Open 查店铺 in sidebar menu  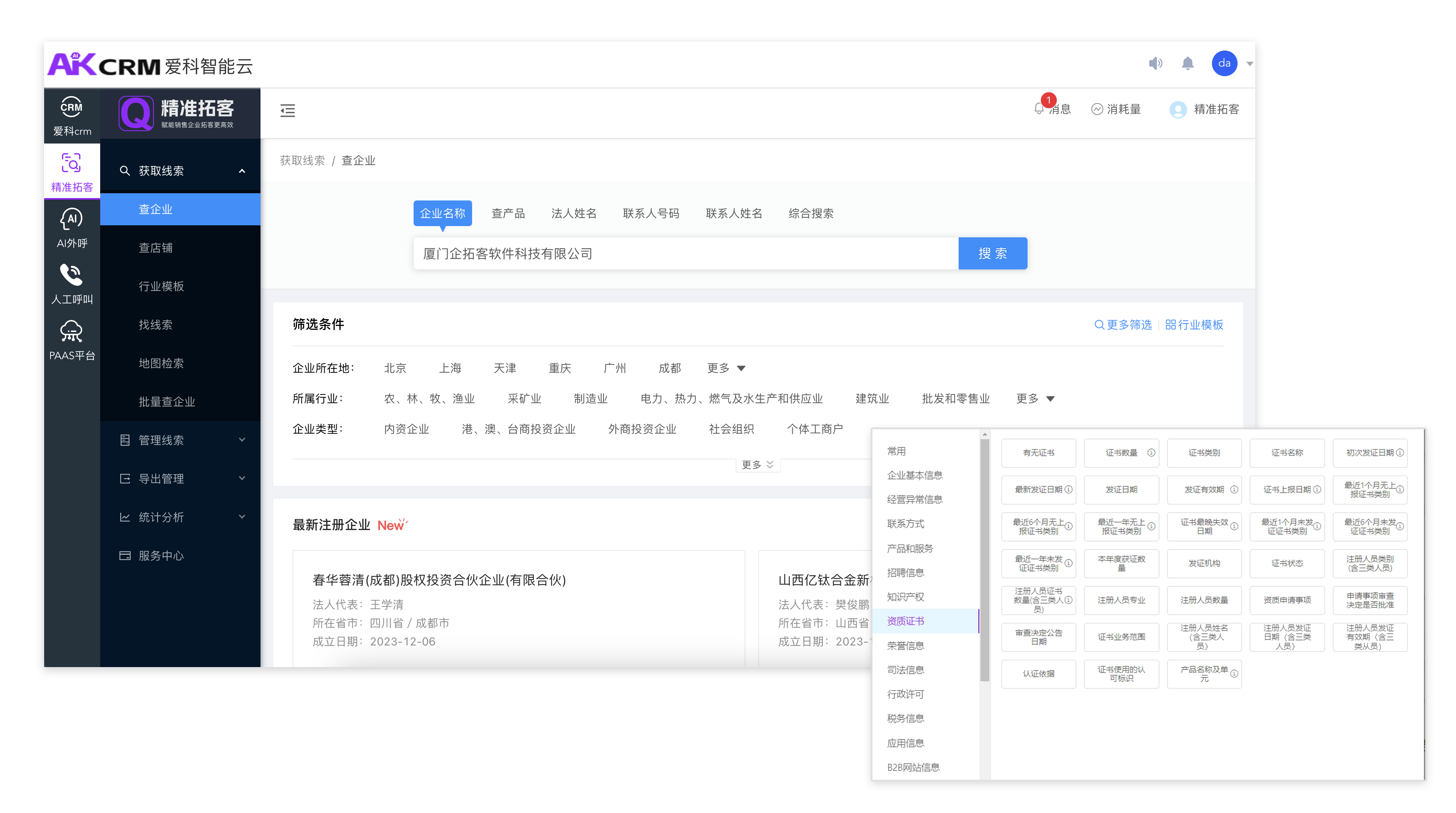(x=155, y=248)
